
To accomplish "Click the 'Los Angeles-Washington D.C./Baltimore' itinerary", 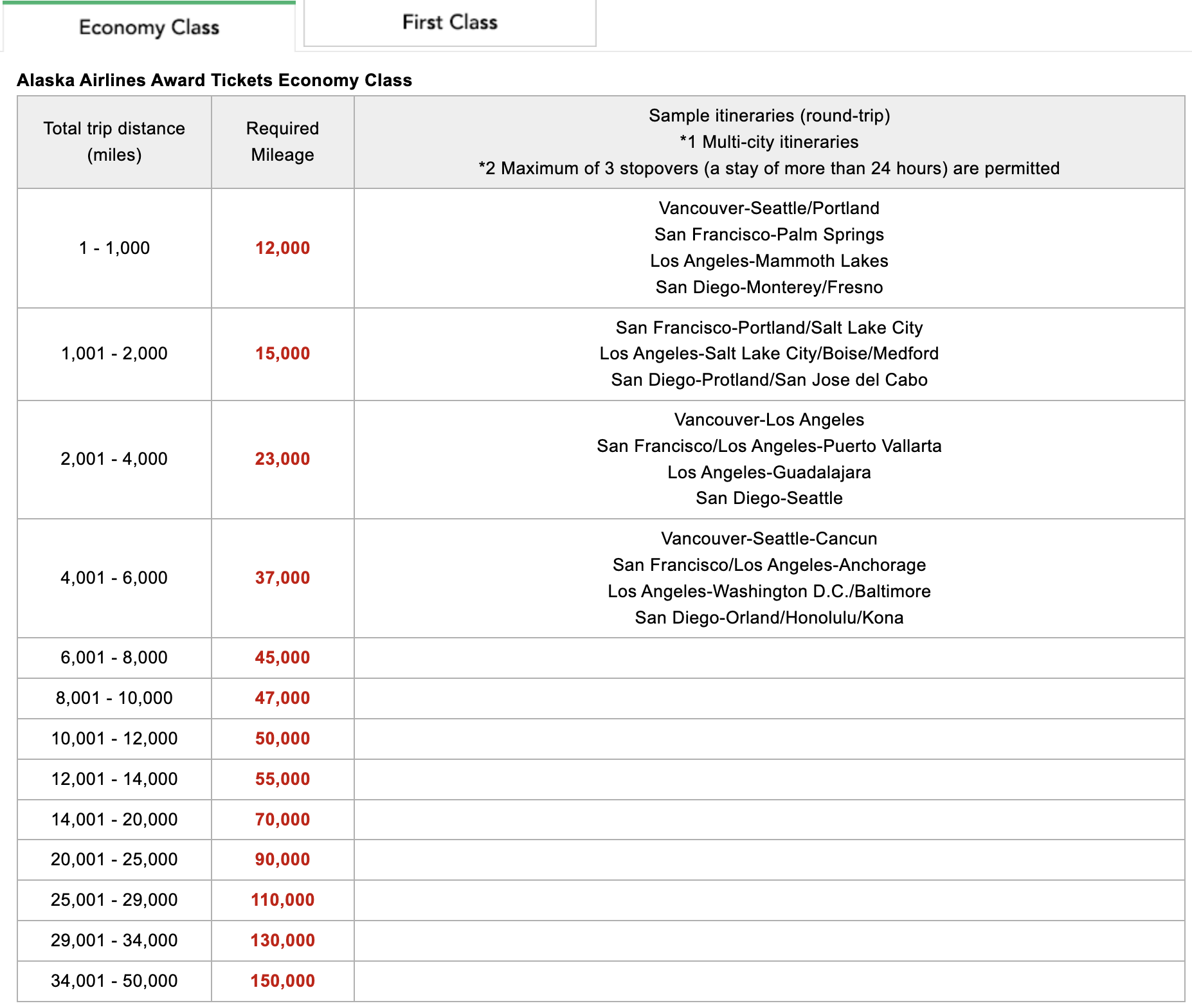I will (x=769, y=591).
